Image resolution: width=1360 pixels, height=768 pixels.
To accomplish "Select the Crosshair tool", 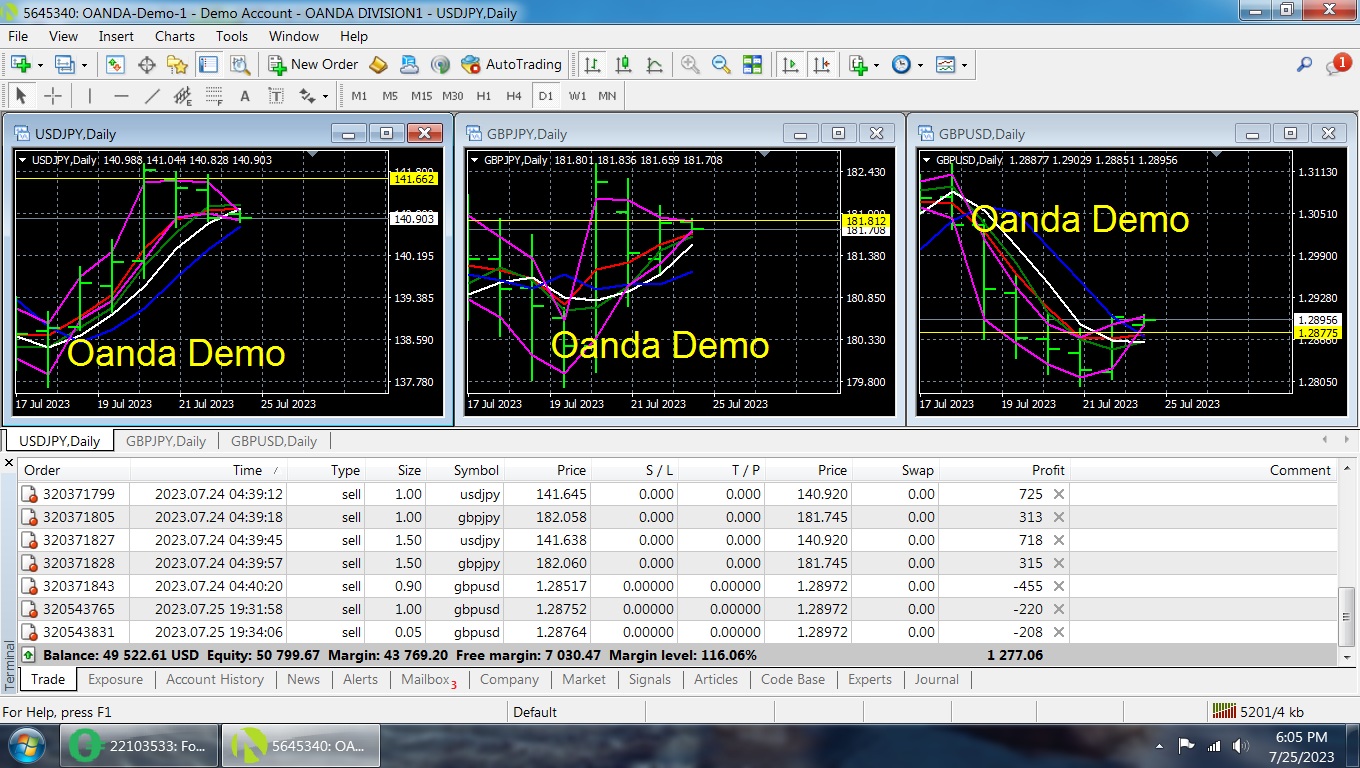I will tap(53, 96).
